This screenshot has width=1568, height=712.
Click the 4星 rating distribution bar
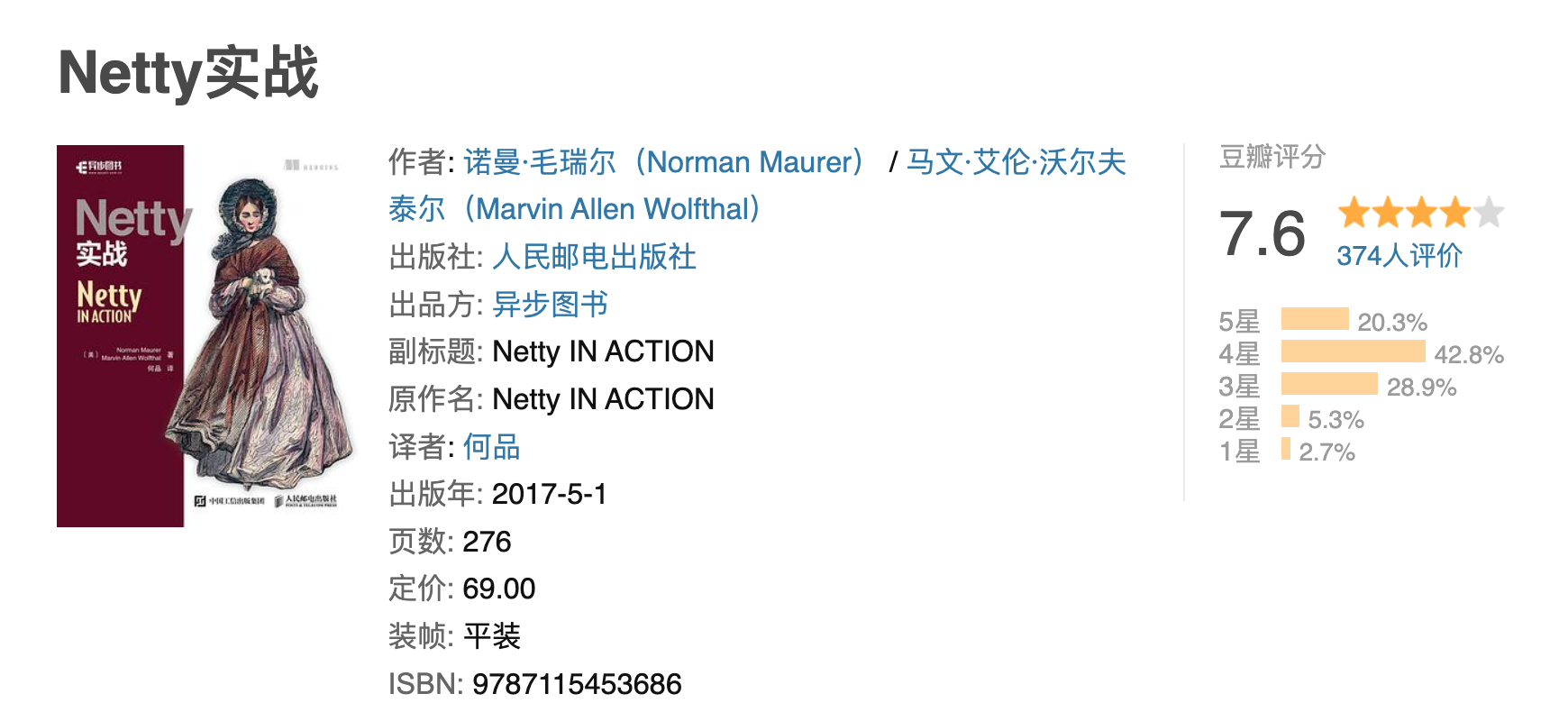(1353, 351)
